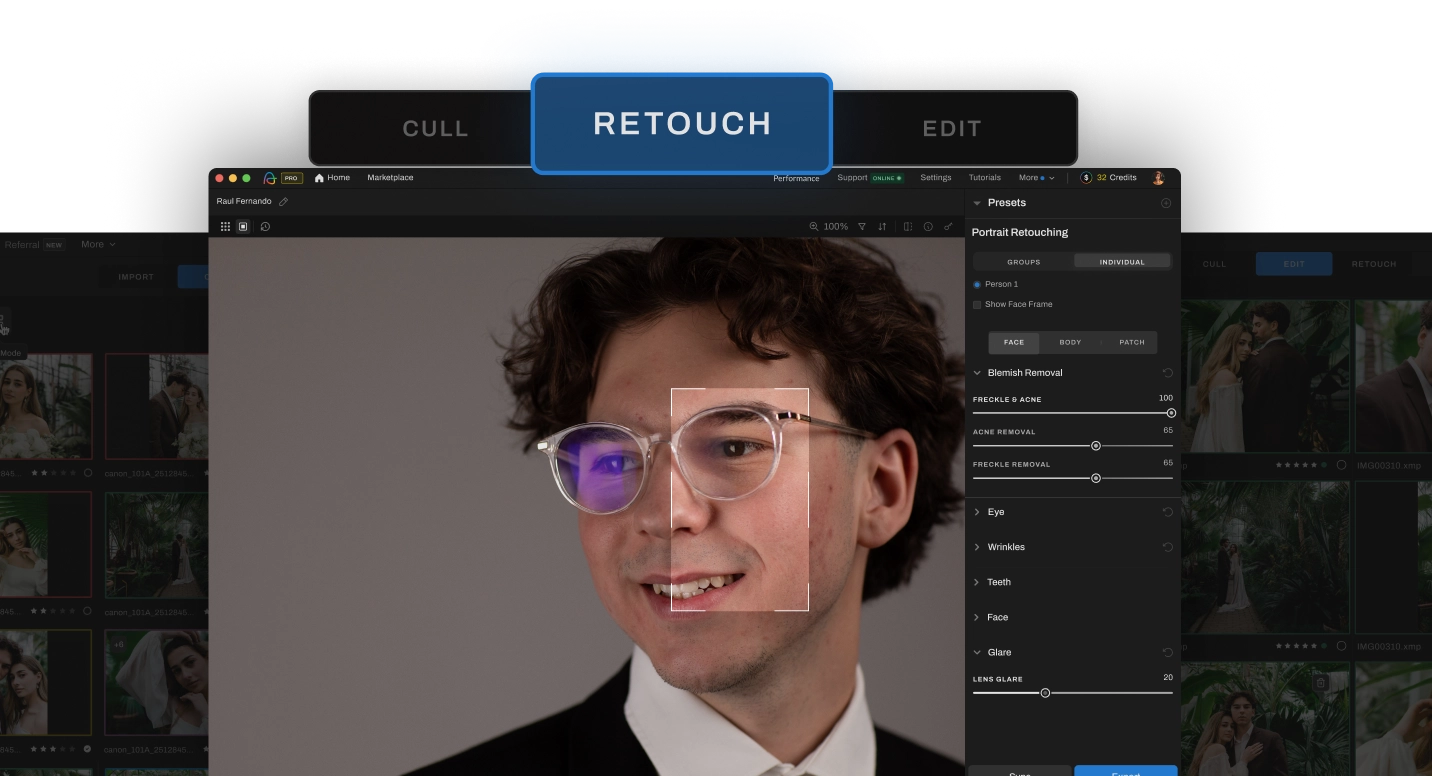Screen dimensions: 1432x776
Task: Click the Marketplace menu item
Action: click(389, 177)
